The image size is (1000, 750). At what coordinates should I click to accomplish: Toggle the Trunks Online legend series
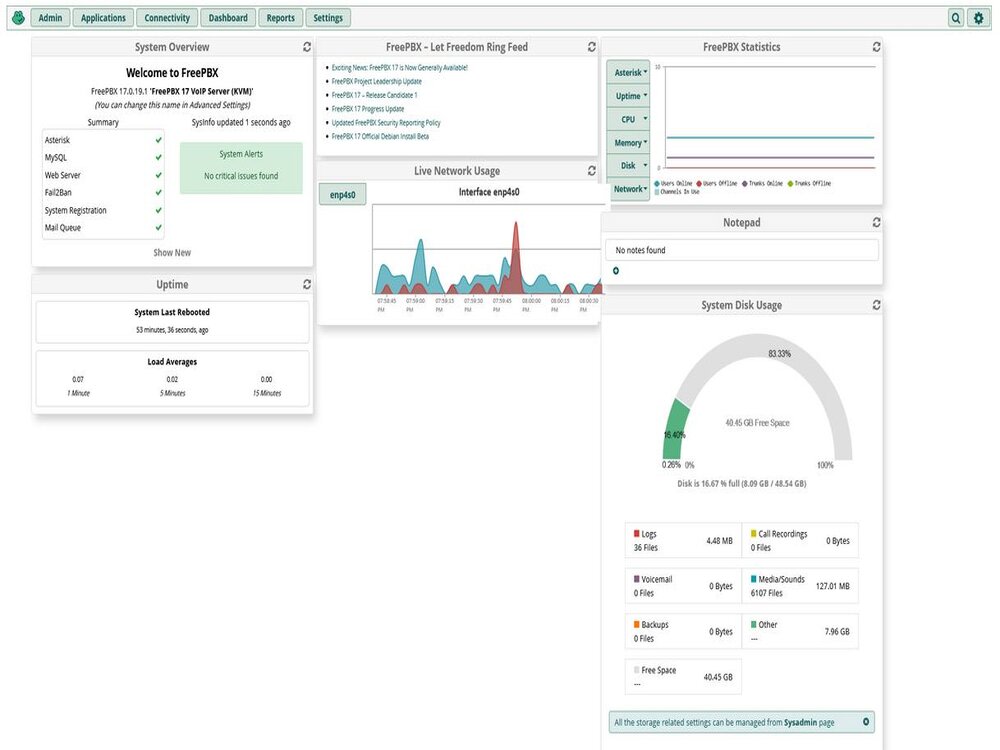point(762,183)
